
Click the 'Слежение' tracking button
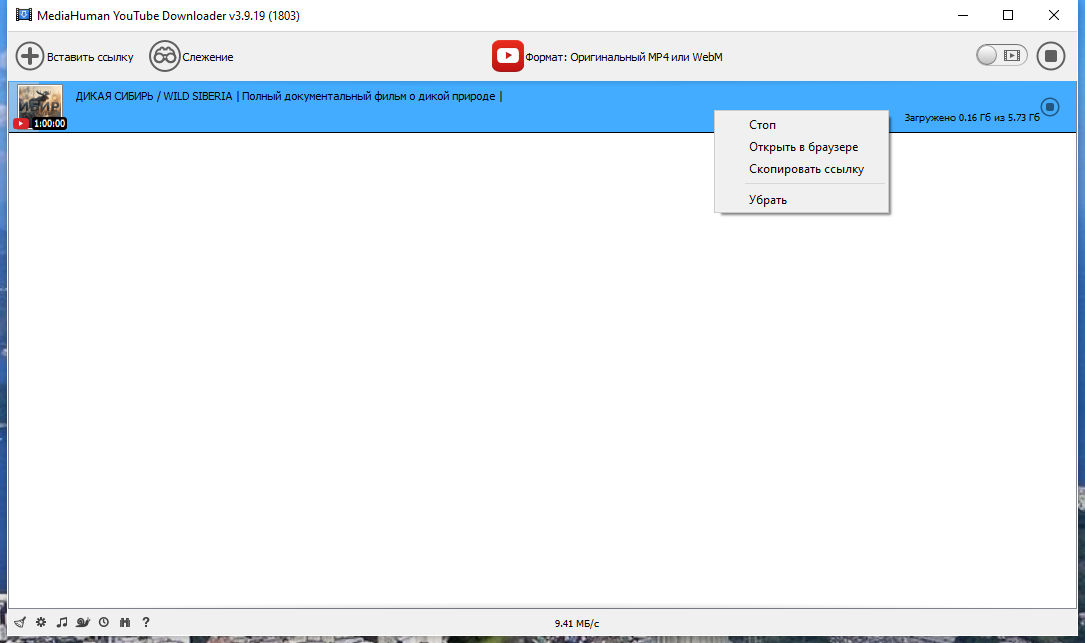tap(191, 57)
